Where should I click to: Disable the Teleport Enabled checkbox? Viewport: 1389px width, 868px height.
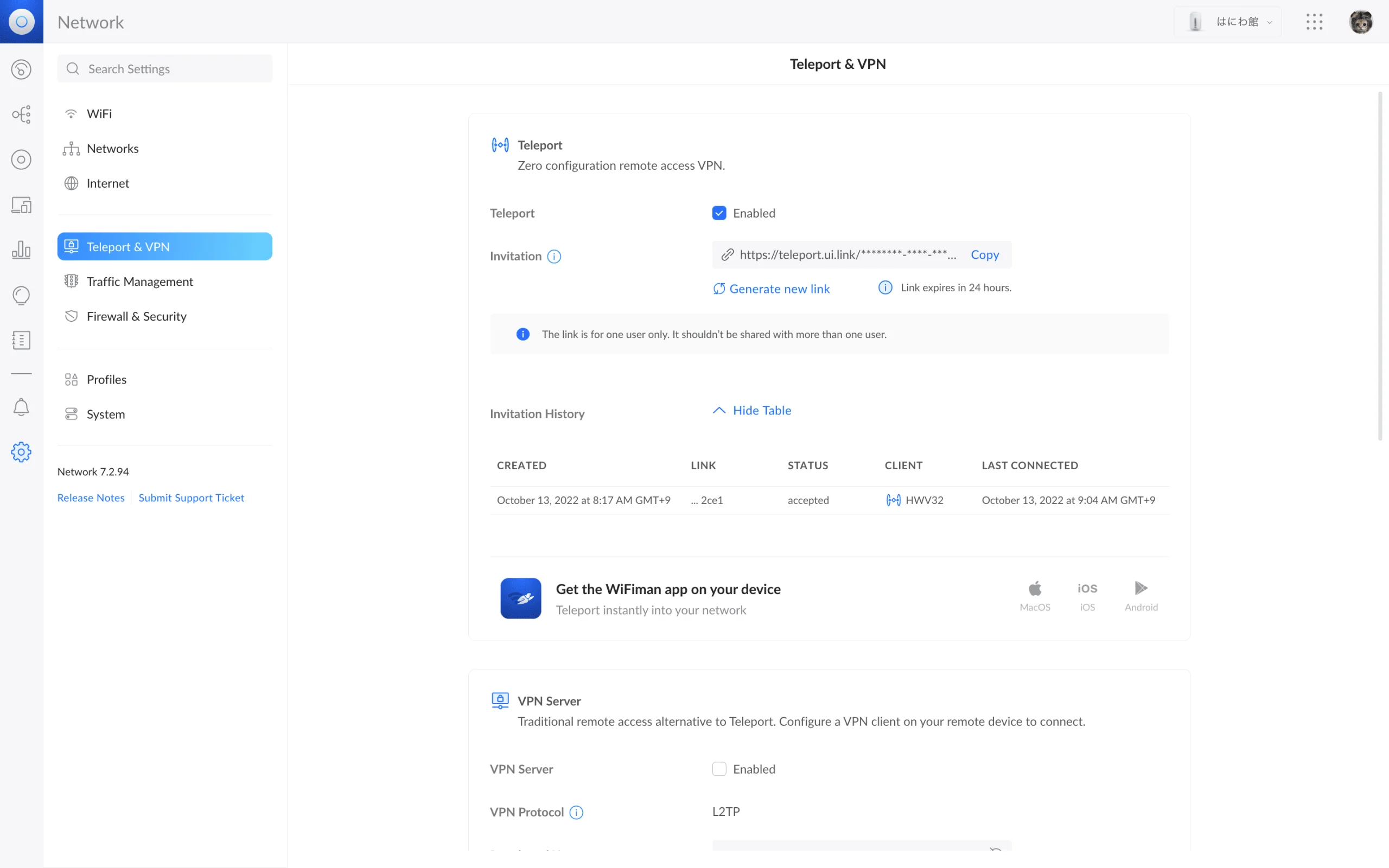(x=719, y=213)
